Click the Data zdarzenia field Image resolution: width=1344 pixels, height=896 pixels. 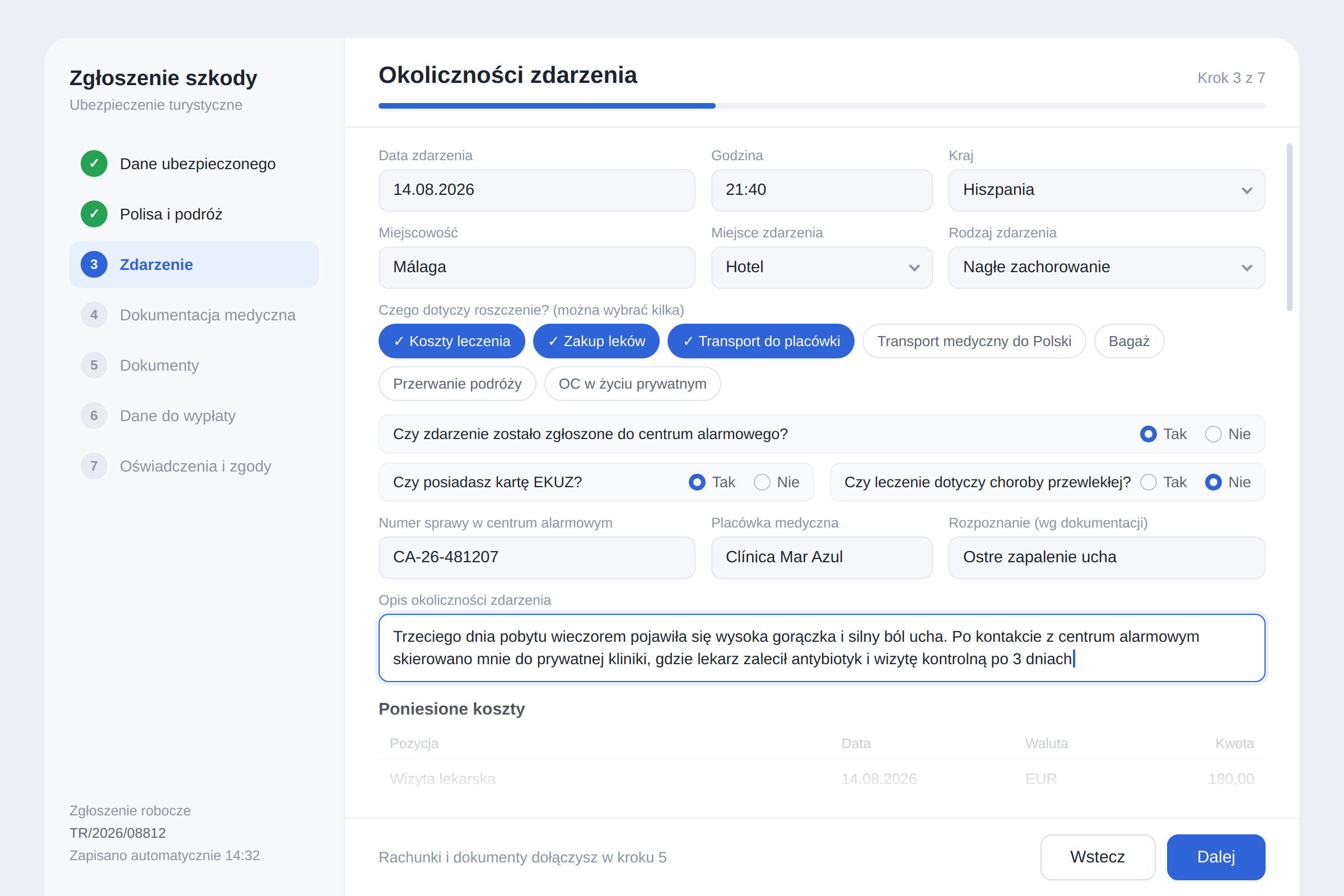pos(536,190)
